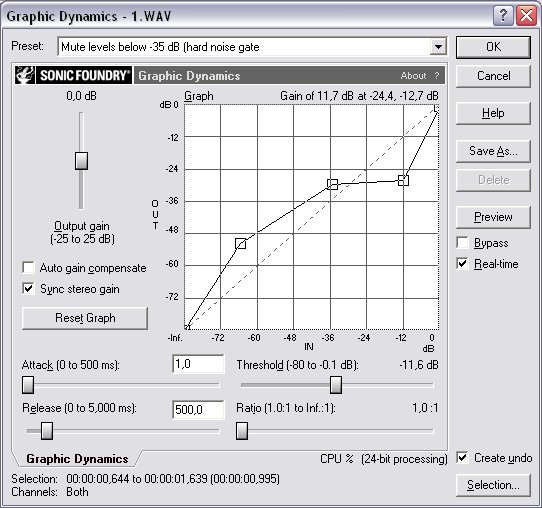Viewport: 542px width, 508px height.
Task: Click the title bar help question mark
Action: click(503, 16)
